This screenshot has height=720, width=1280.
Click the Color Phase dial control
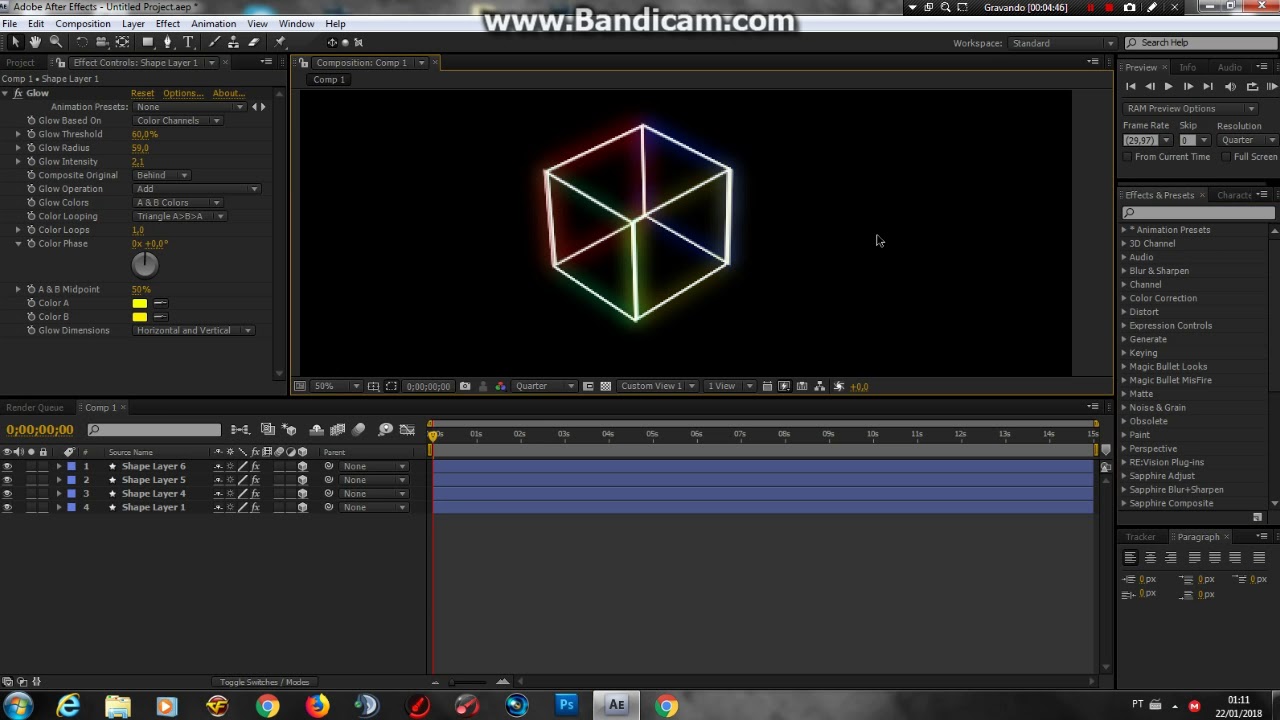(145, 264)
